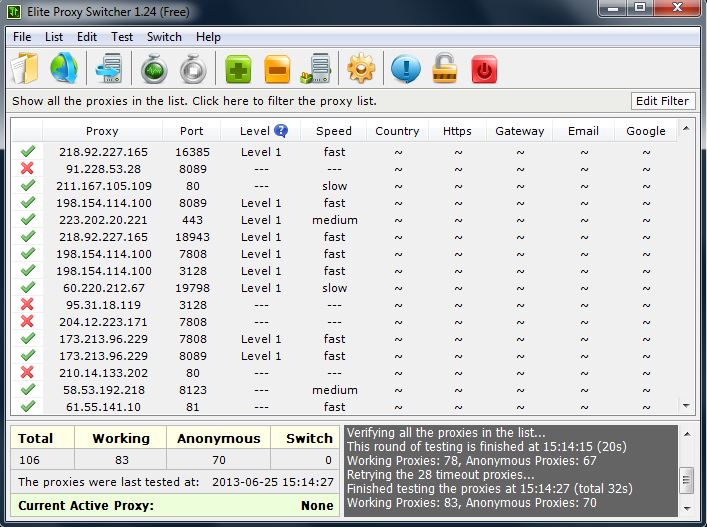Click the blue question mark beside Level

coord(281,131)
